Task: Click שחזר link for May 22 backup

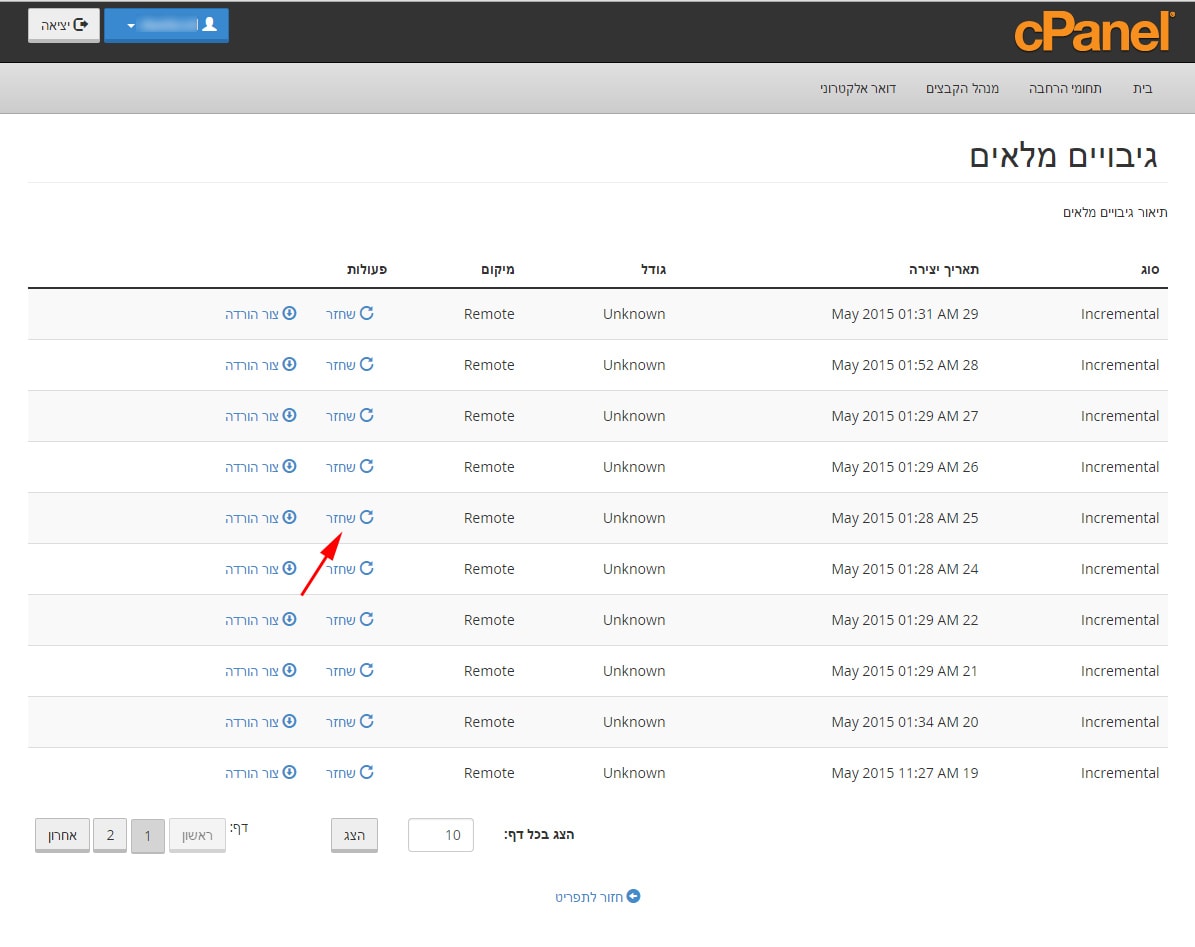Action: (341, 620)
